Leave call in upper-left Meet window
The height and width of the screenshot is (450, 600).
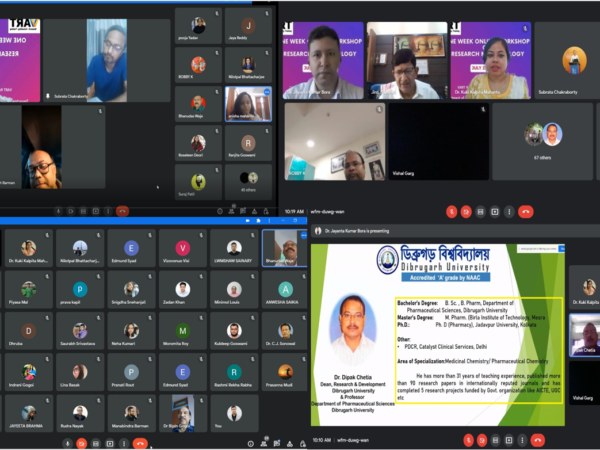coord(122,211)
